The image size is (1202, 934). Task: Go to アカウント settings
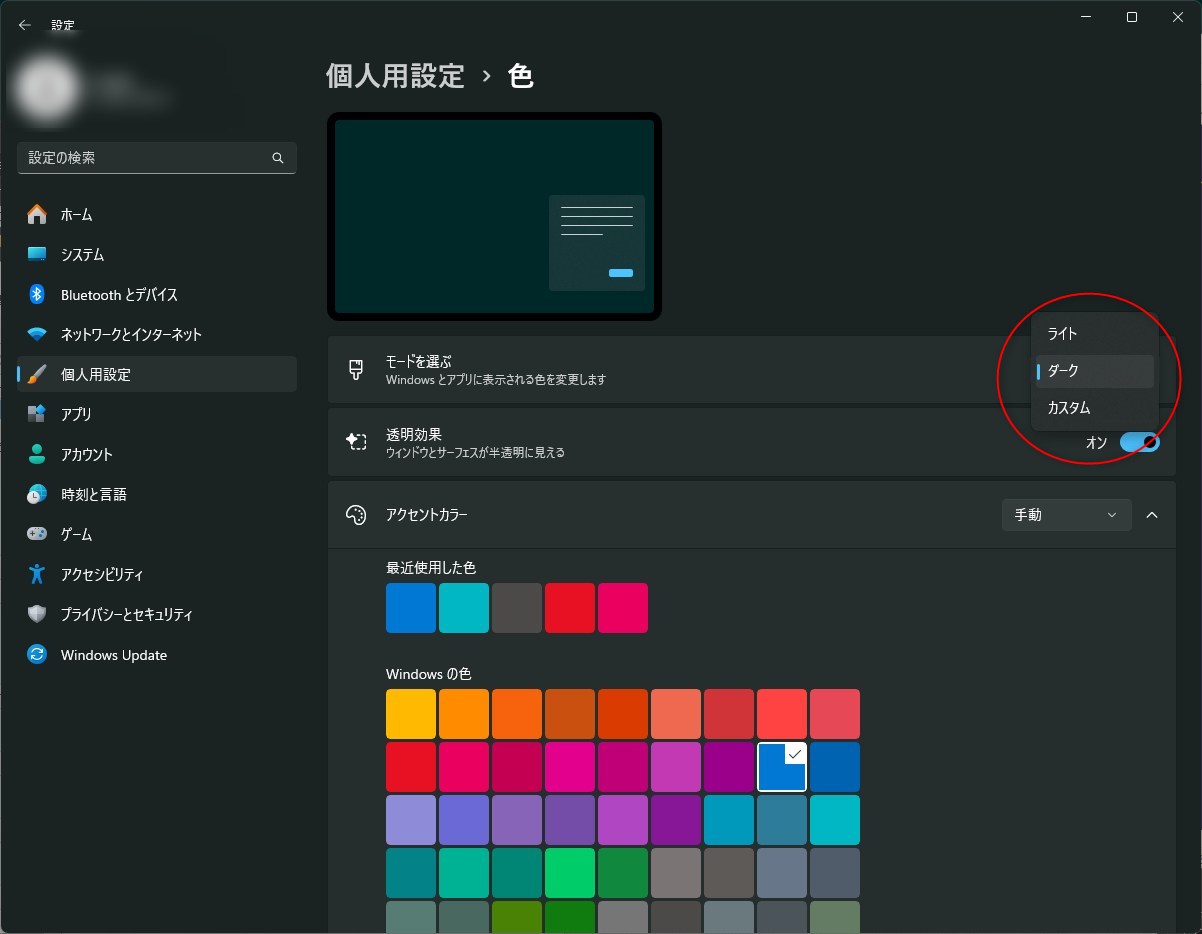pyautogui.click(x=157, y=454)
